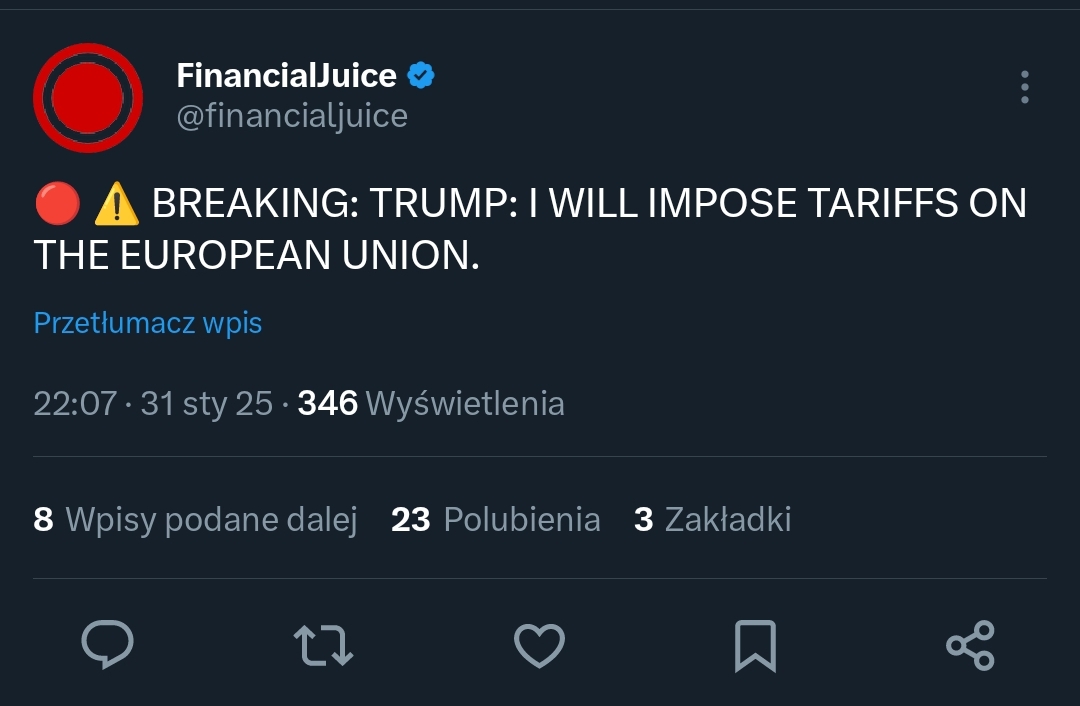Viewport: 1080px width, 706px height.
Task: Open the @financialjuice handle
Action: (x=292, y=116)
